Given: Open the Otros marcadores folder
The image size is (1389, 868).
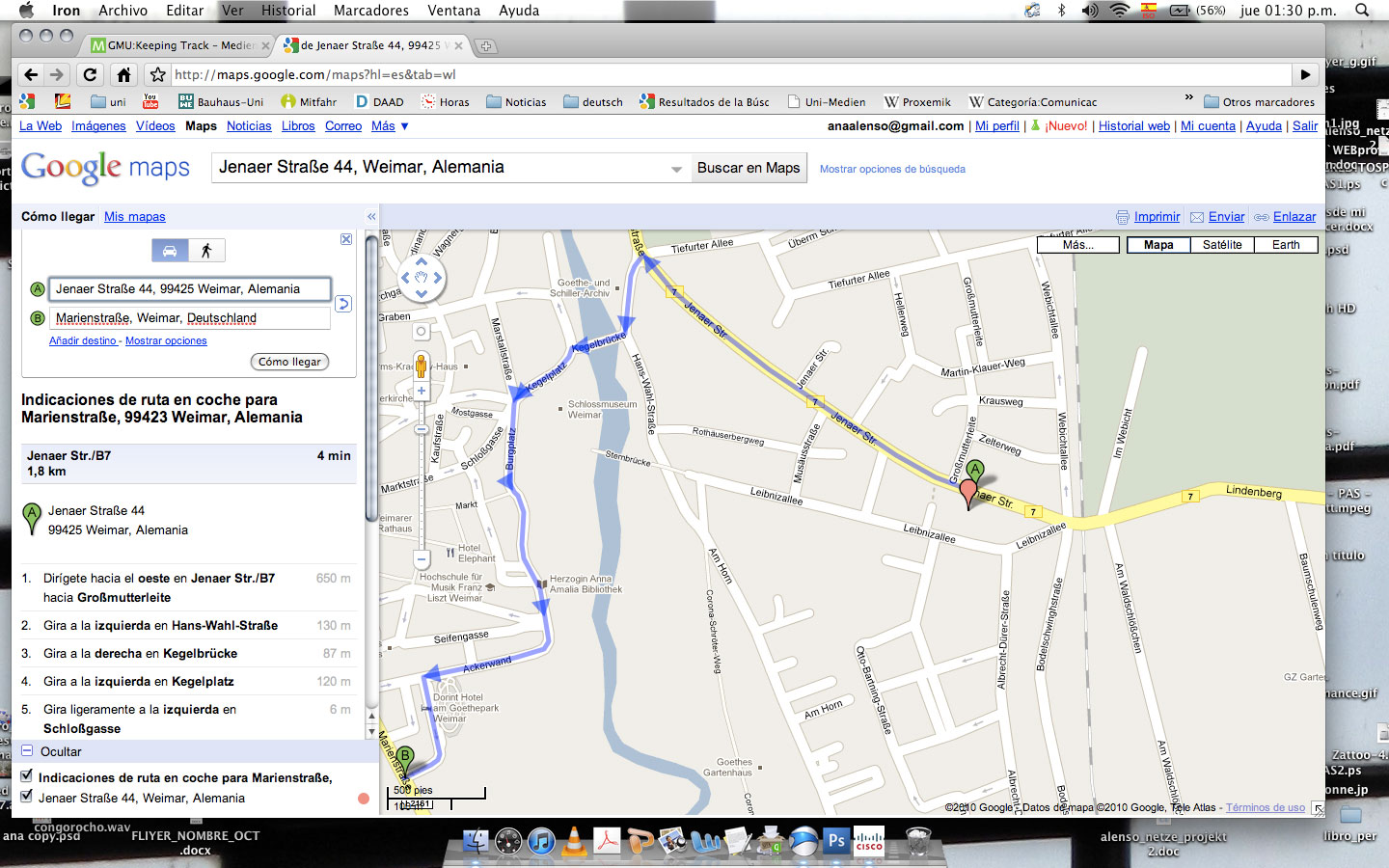Looking at the screenshot, I should pos(1259,101).
